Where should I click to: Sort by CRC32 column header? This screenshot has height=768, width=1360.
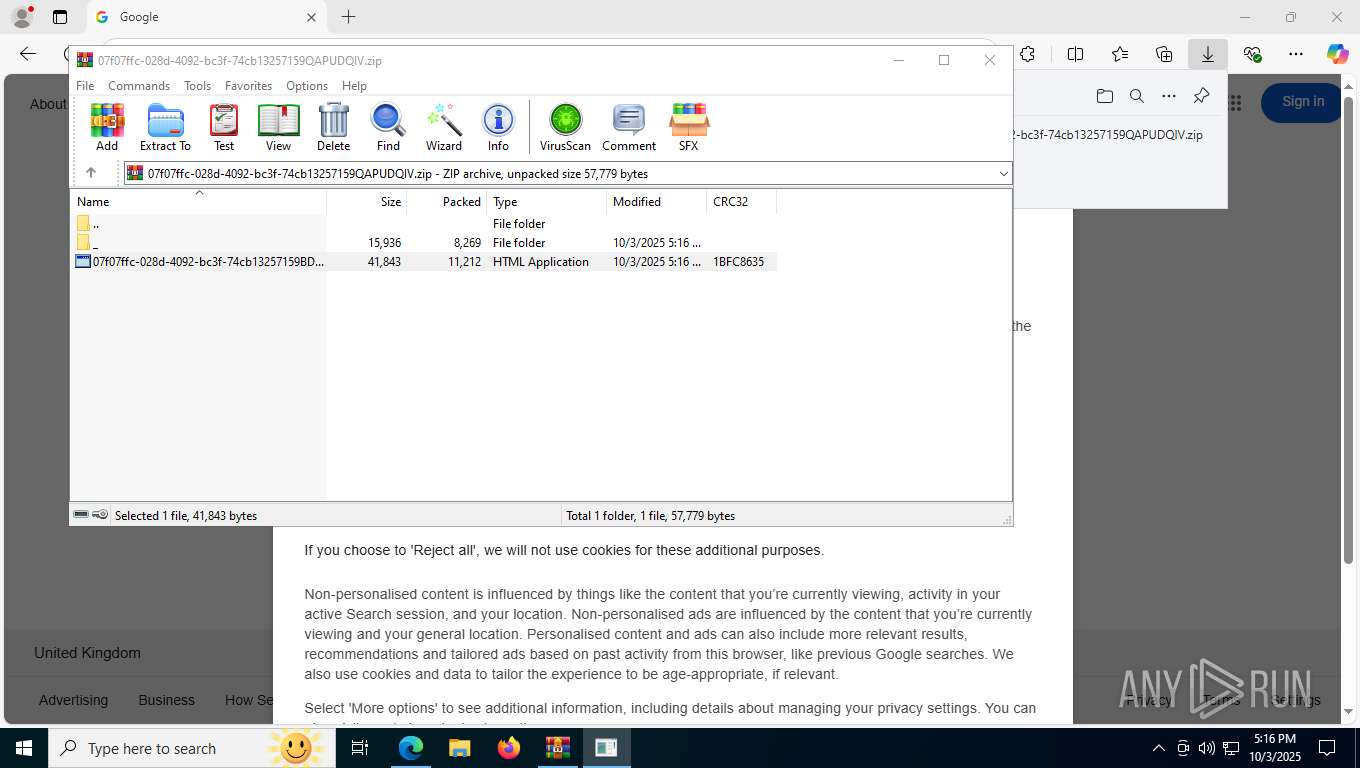(742, 201)
